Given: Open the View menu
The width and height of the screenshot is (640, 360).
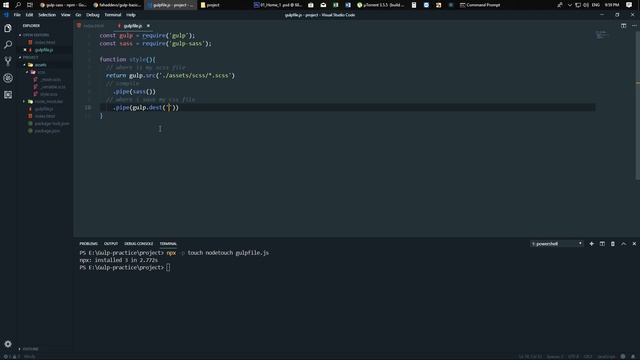Looking at the screenshot, I should pyautogui.click(x=65, y=15).
